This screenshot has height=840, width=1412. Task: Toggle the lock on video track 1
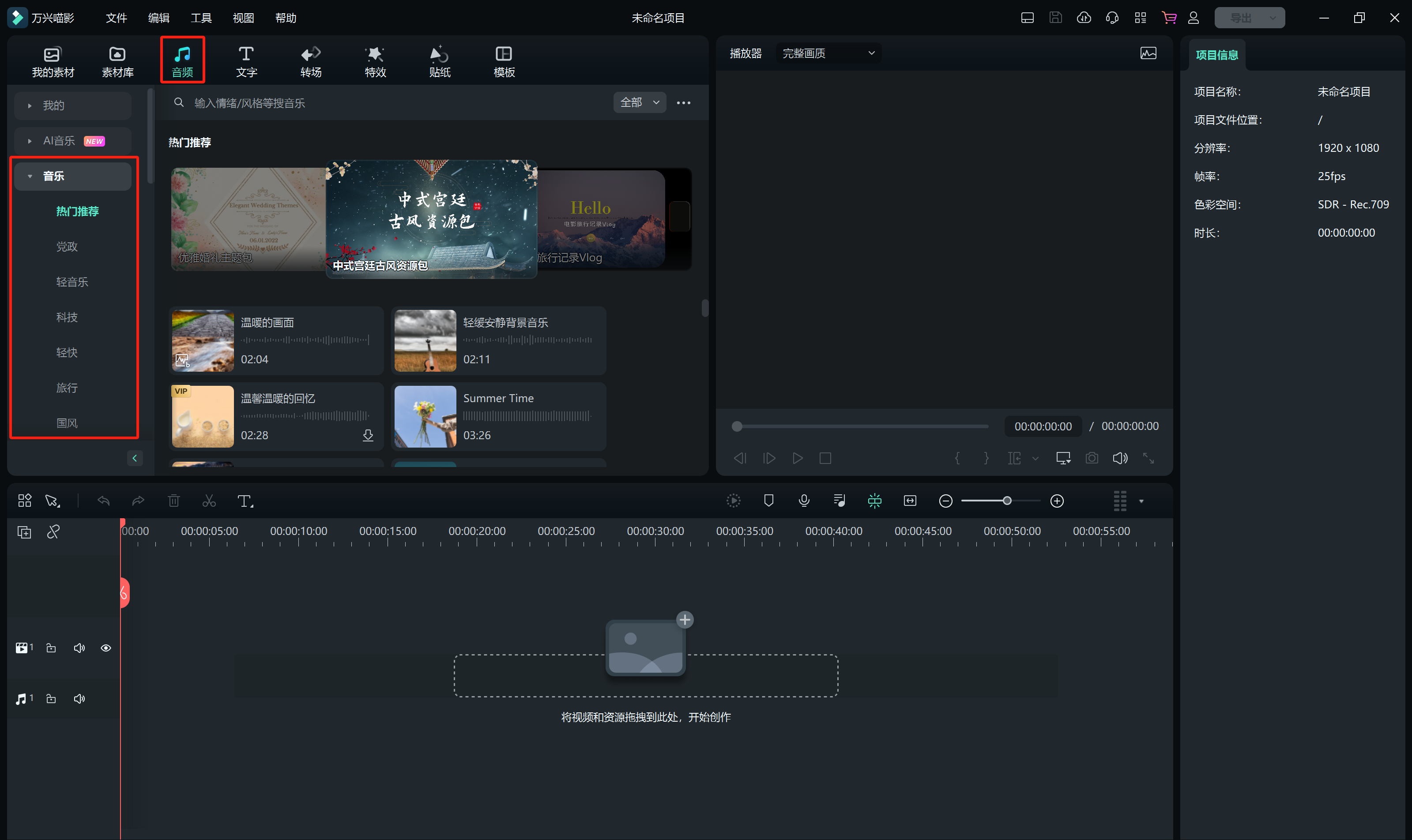[x=51, y=648]
